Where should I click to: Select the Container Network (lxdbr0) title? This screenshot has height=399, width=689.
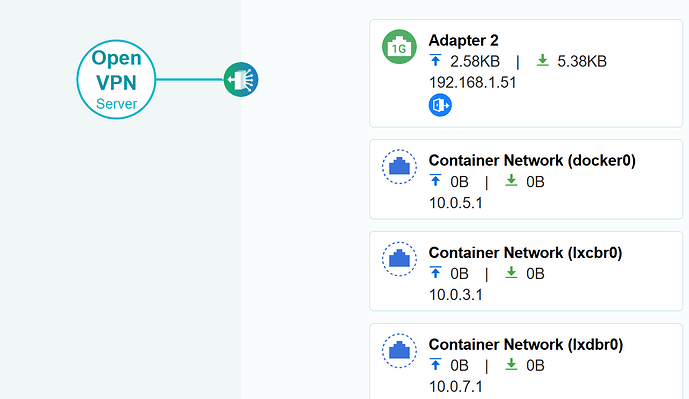click(x=526, y=345)
